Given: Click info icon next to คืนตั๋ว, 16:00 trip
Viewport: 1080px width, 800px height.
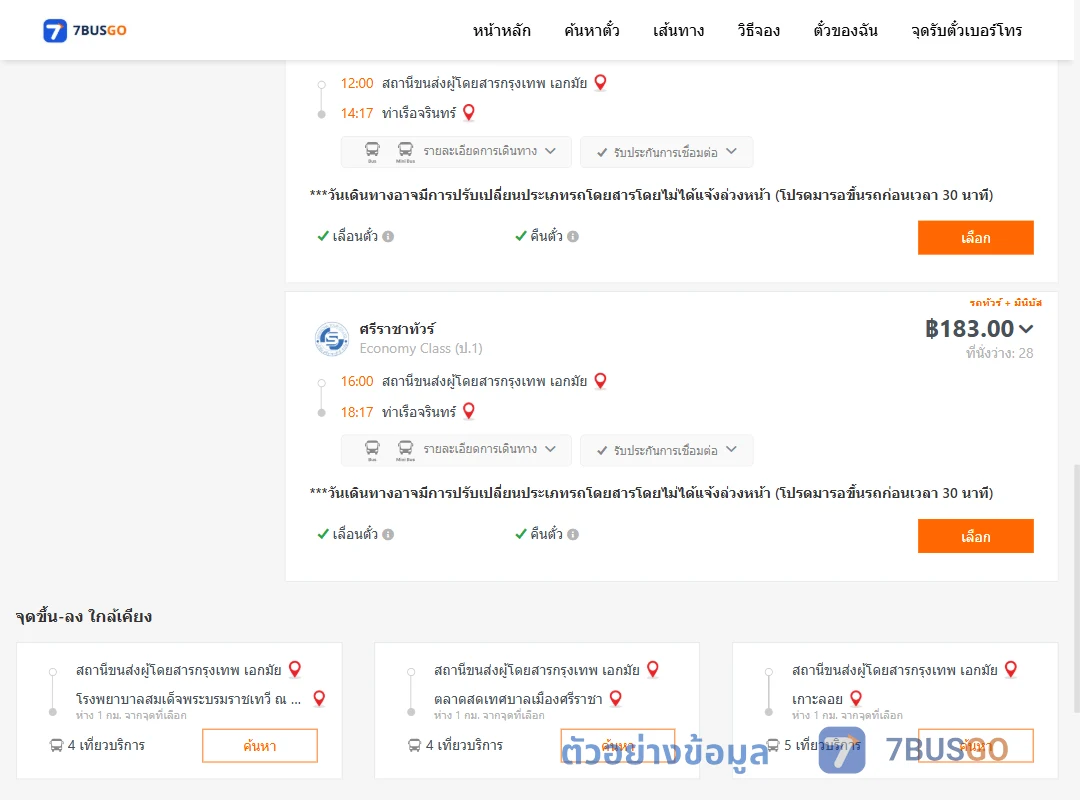Looking at the screenshot, I should coord(573,534).
